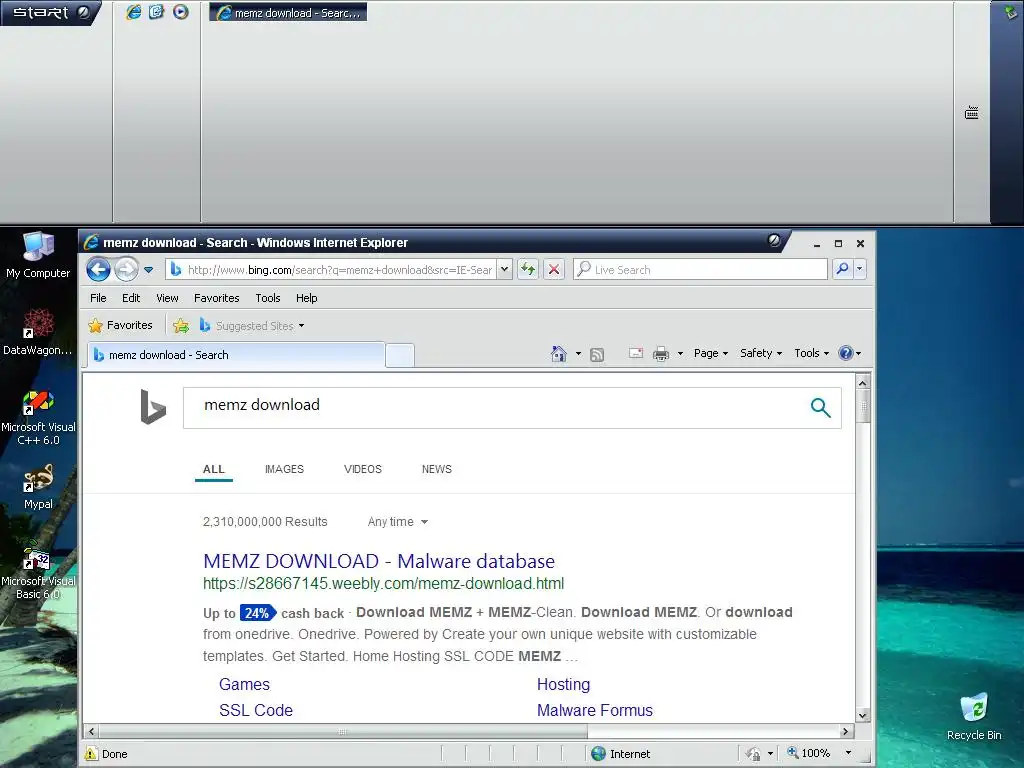Screen dimensions: 1024x768
Task: Open the Hosting sublink
Action: [563, 684]
